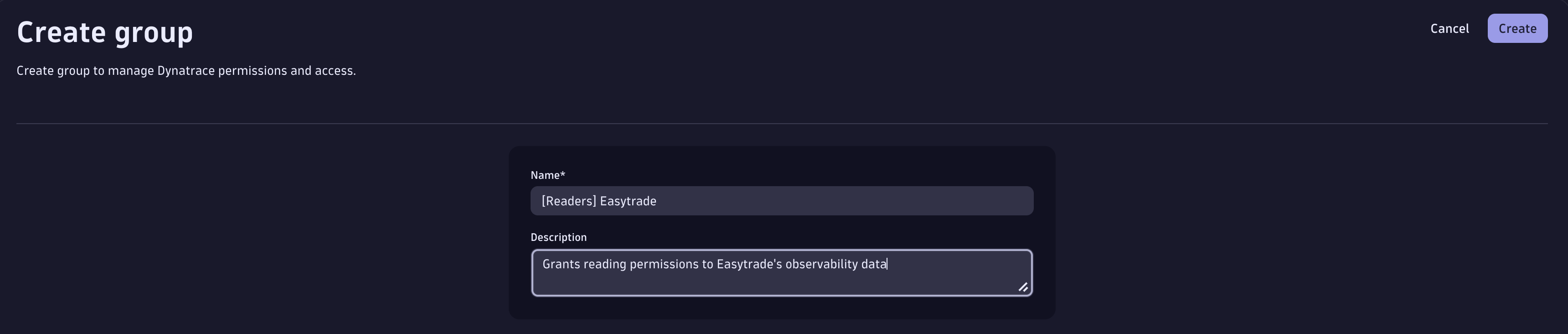Grab the Description box resize handle

click(1023, 287)
